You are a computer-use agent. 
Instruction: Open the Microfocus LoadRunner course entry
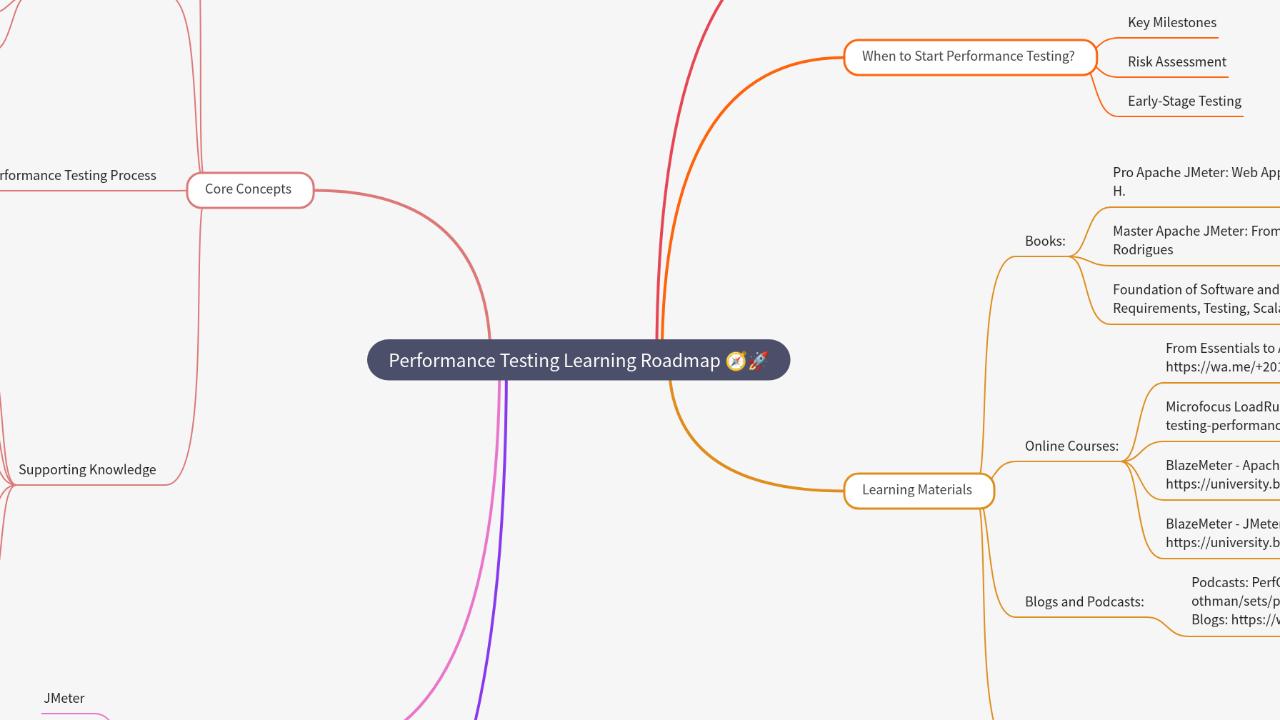pos(1222,416)
